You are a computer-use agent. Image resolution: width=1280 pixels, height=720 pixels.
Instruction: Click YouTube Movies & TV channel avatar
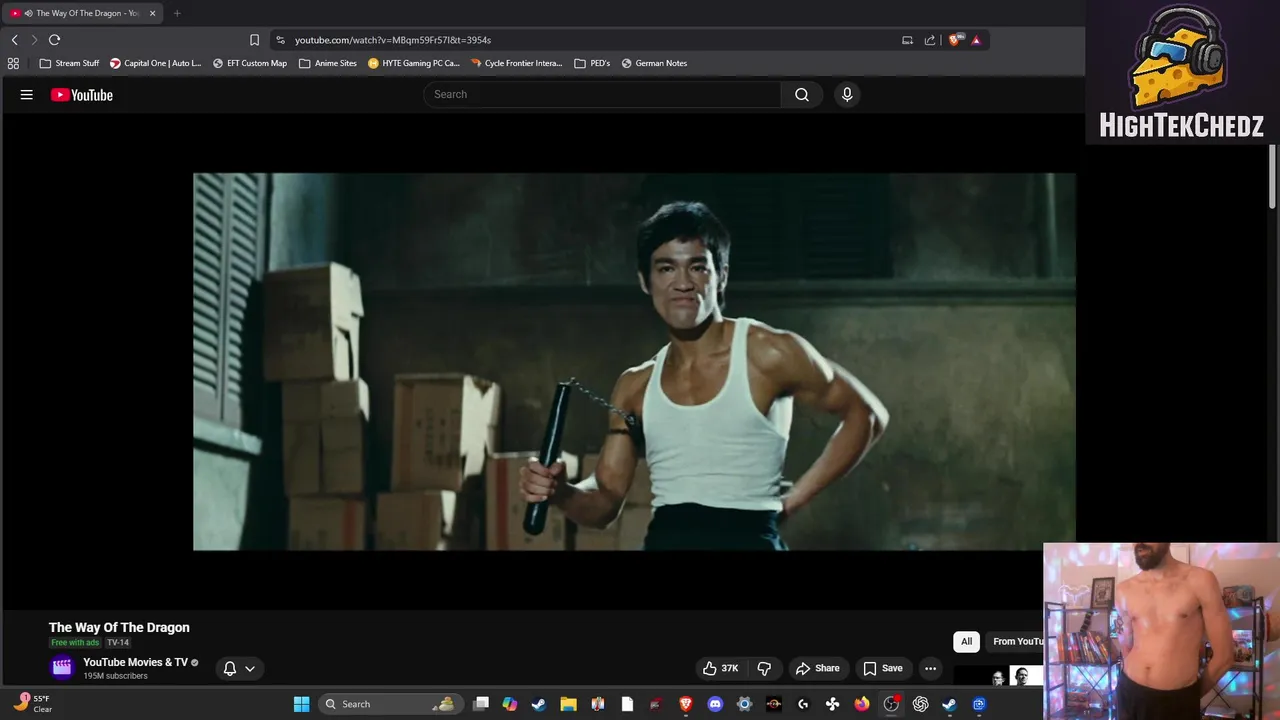point(62,667)
